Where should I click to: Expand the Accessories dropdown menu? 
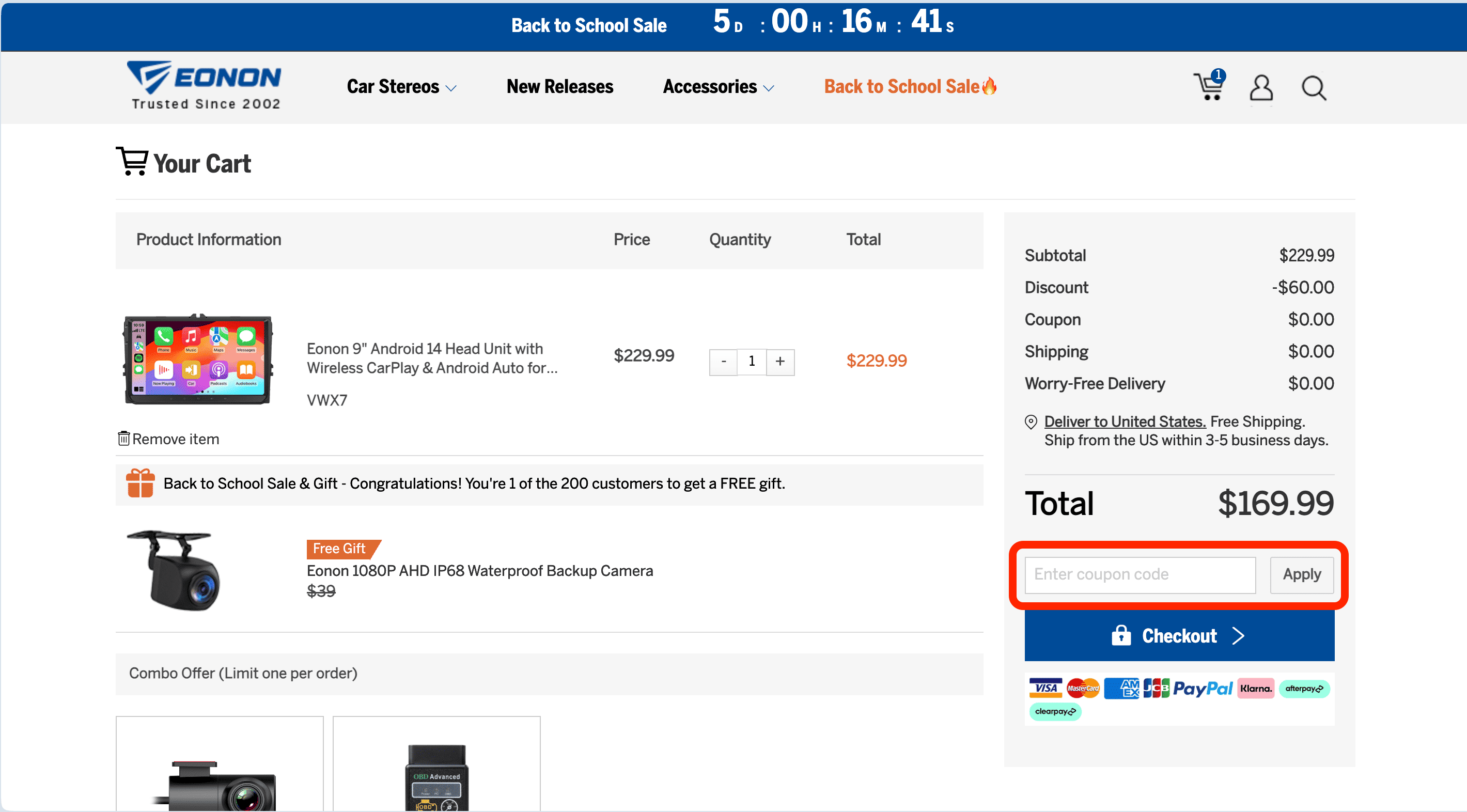[718, 87]
